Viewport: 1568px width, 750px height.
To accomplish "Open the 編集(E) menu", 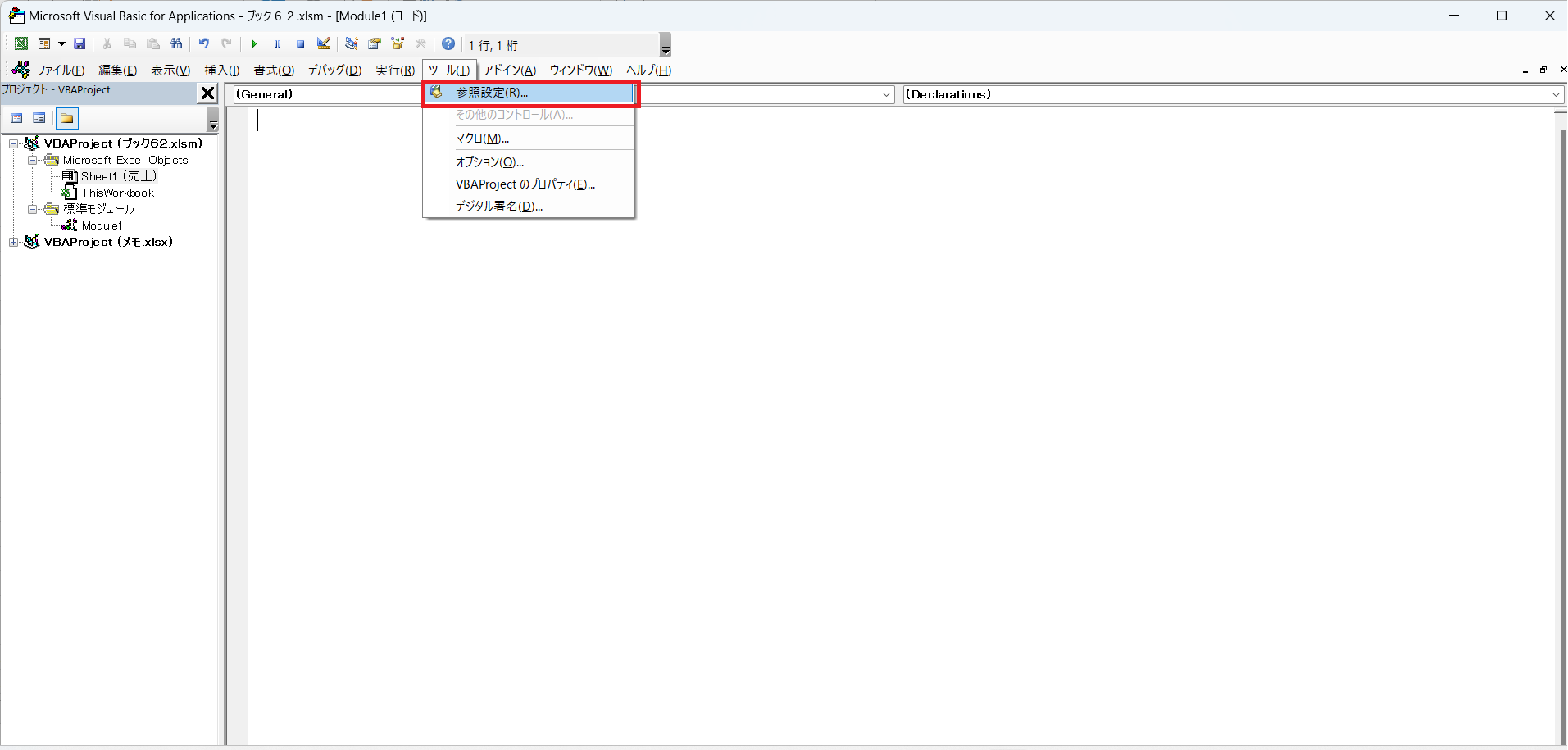I will coord(118,70).
